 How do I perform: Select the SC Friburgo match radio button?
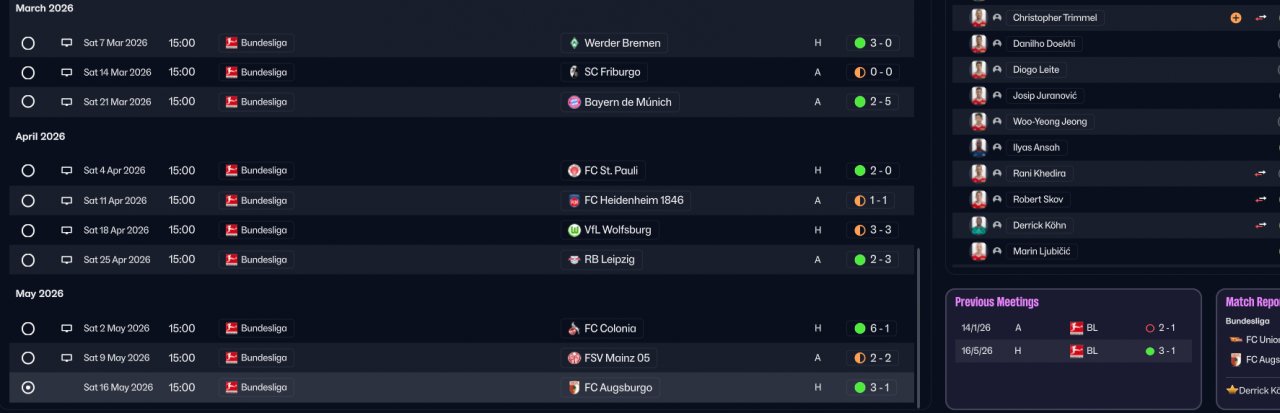(x=28, y=73)
